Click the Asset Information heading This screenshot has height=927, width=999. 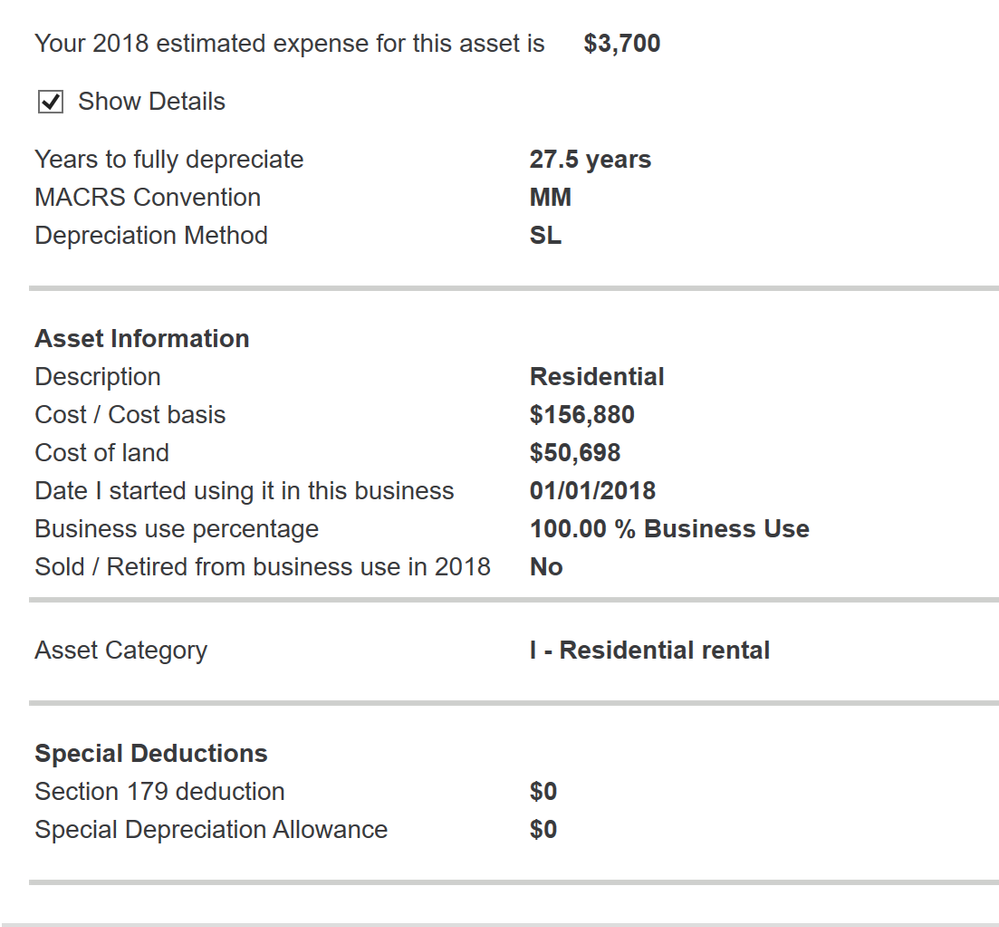click(x=142, y=339)
